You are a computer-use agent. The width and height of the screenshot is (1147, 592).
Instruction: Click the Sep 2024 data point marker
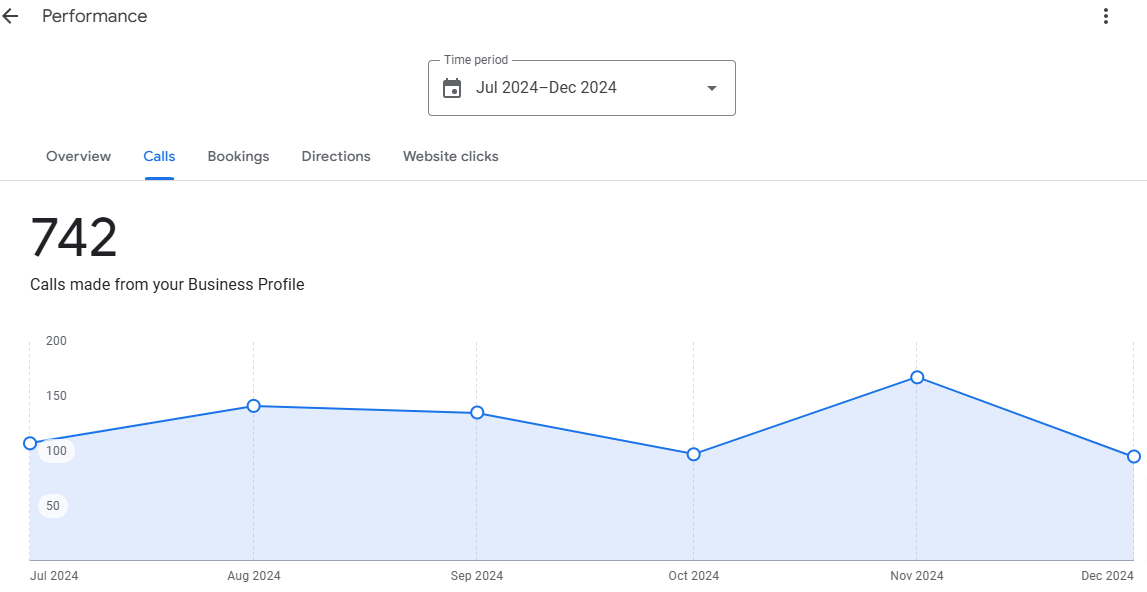477,413
